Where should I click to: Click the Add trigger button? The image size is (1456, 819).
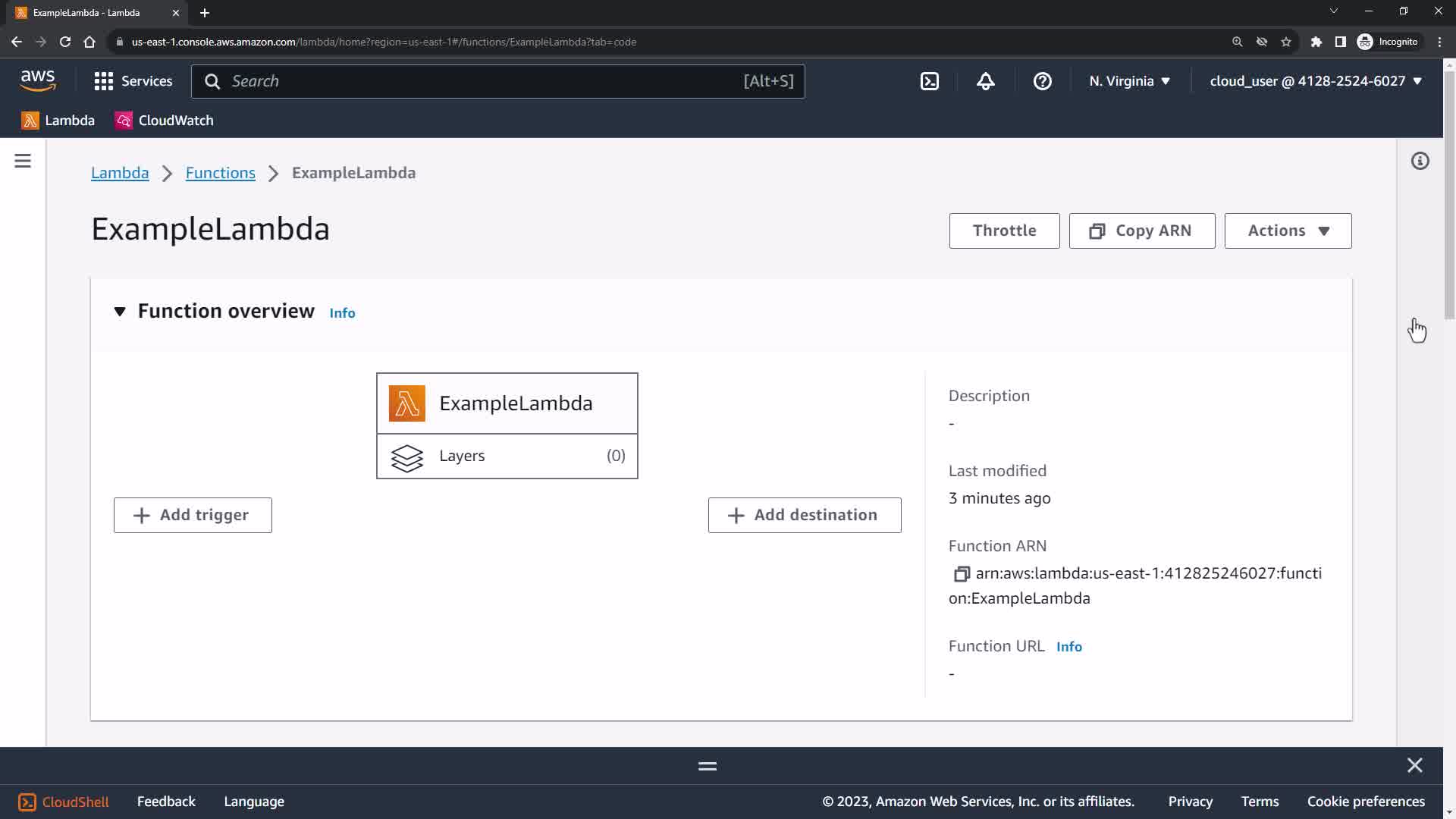coord(193,515)
